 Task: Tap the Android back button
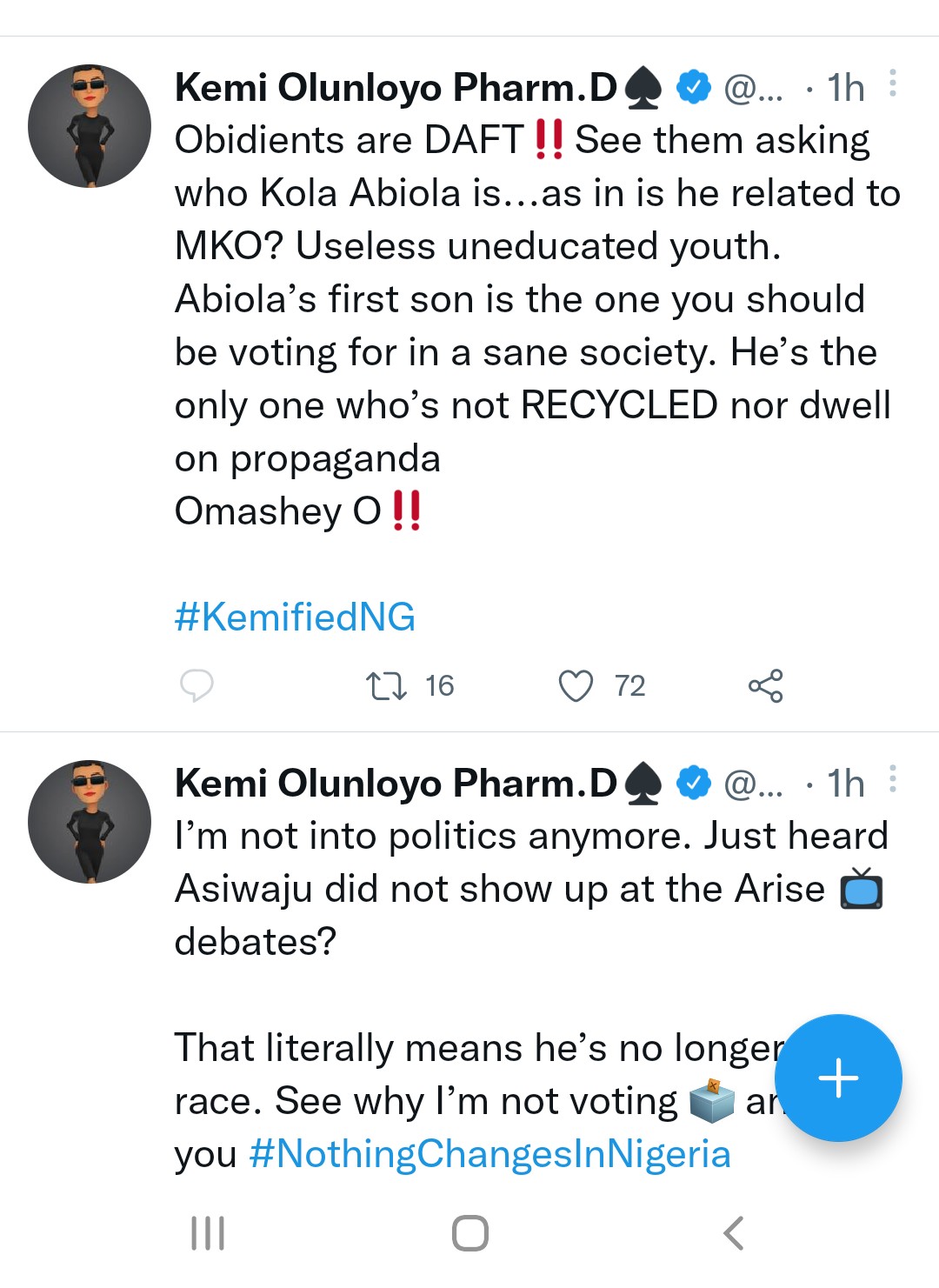click(x=734, y=1233)
